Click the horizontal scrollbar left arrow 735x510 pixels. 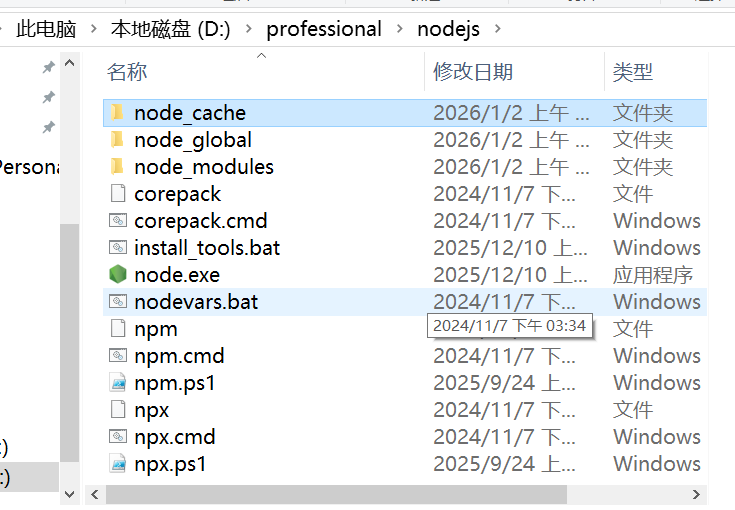tap(95, 495)
